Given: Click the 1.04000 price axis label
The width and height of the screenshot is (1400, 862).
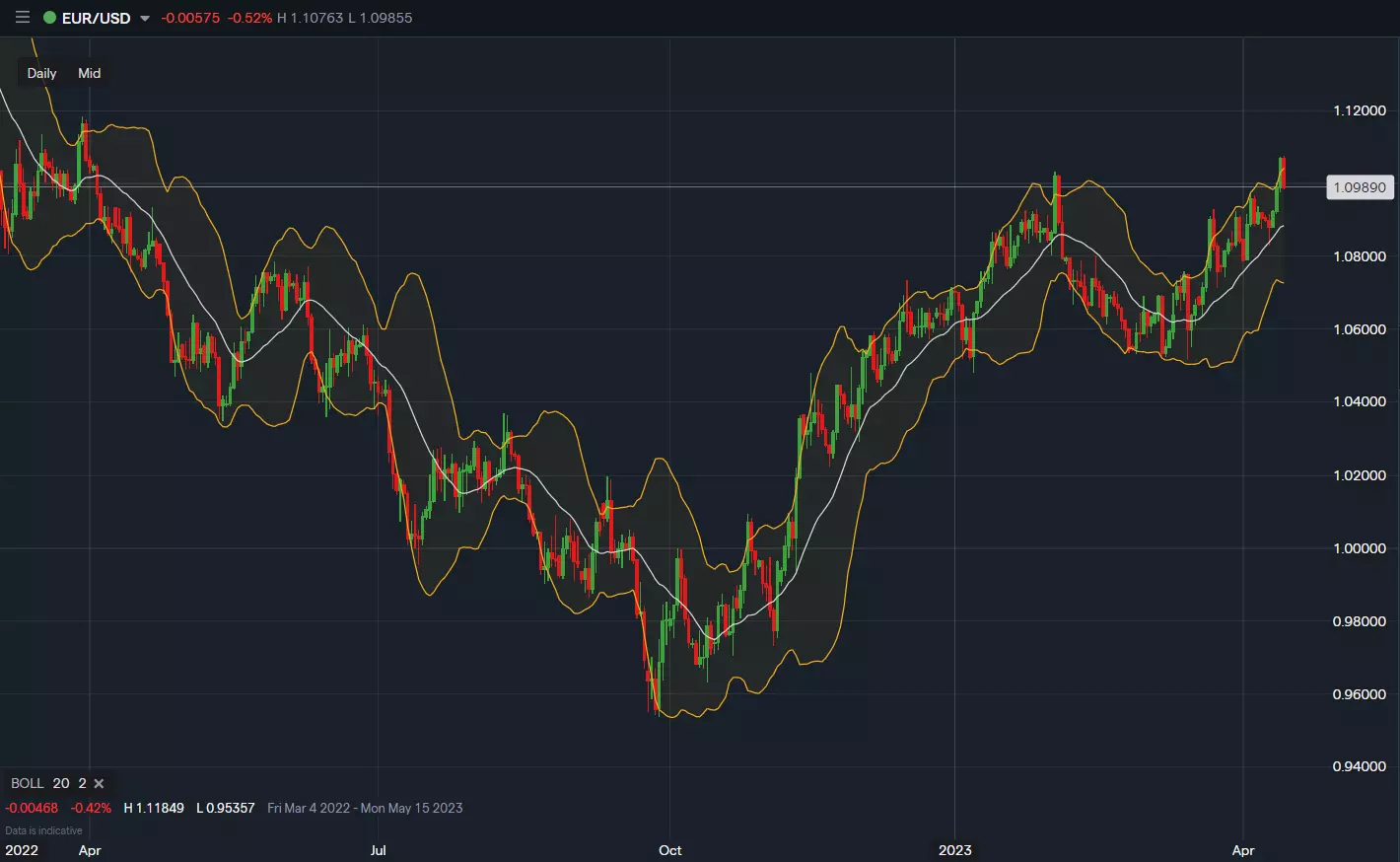Looking at the screenshot, I should 1360,401.
